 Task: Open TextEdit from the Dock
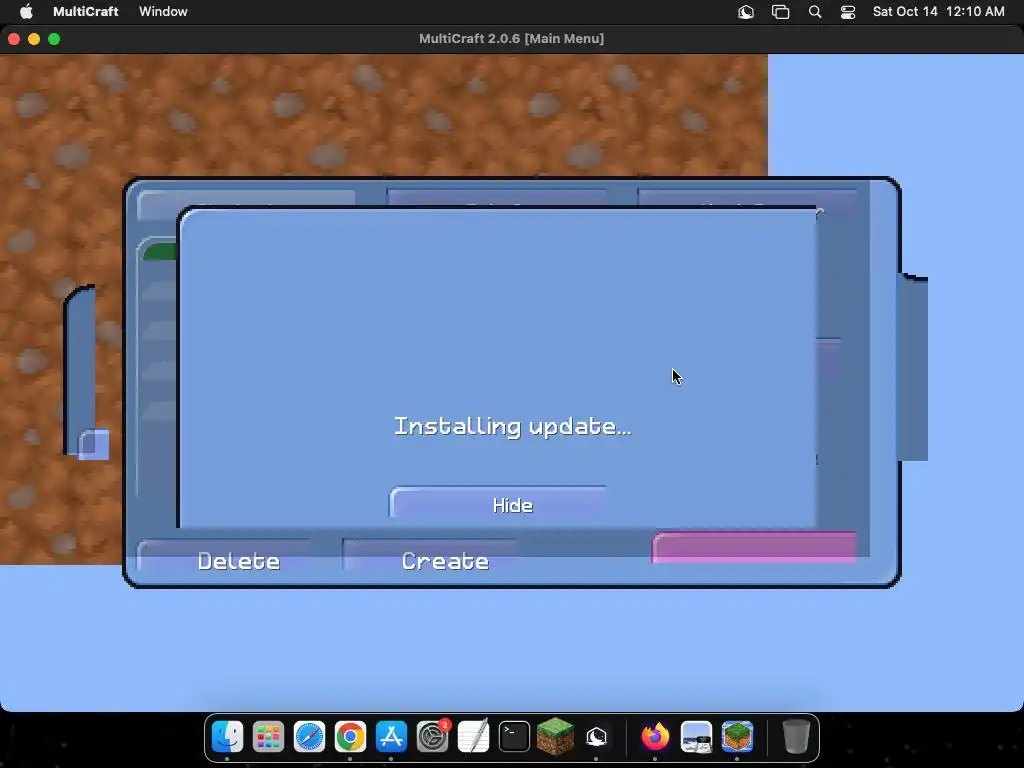click(473, 737)
